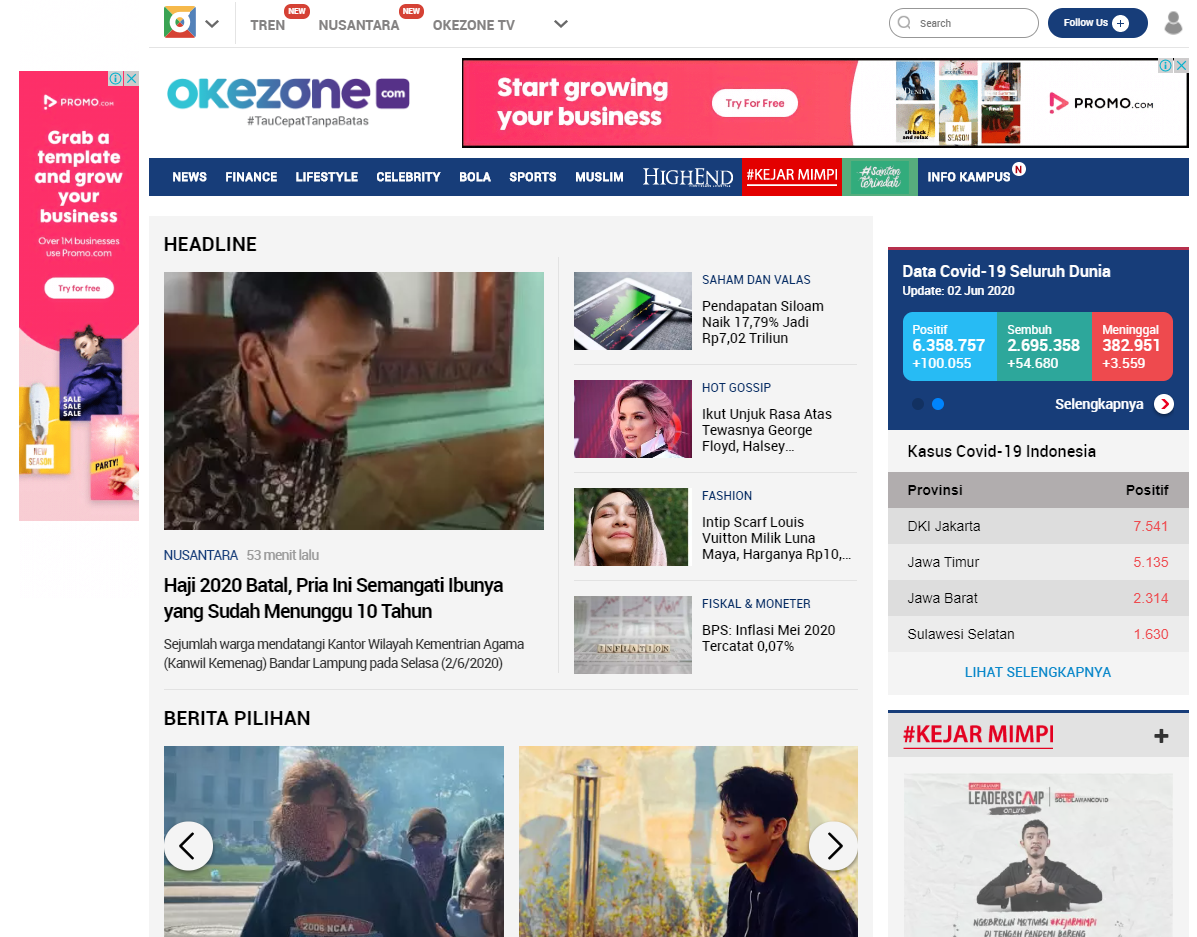This screenshot has width=1197, height=937.
Task: Click the Follow Us button
Action: point(1097,23)
